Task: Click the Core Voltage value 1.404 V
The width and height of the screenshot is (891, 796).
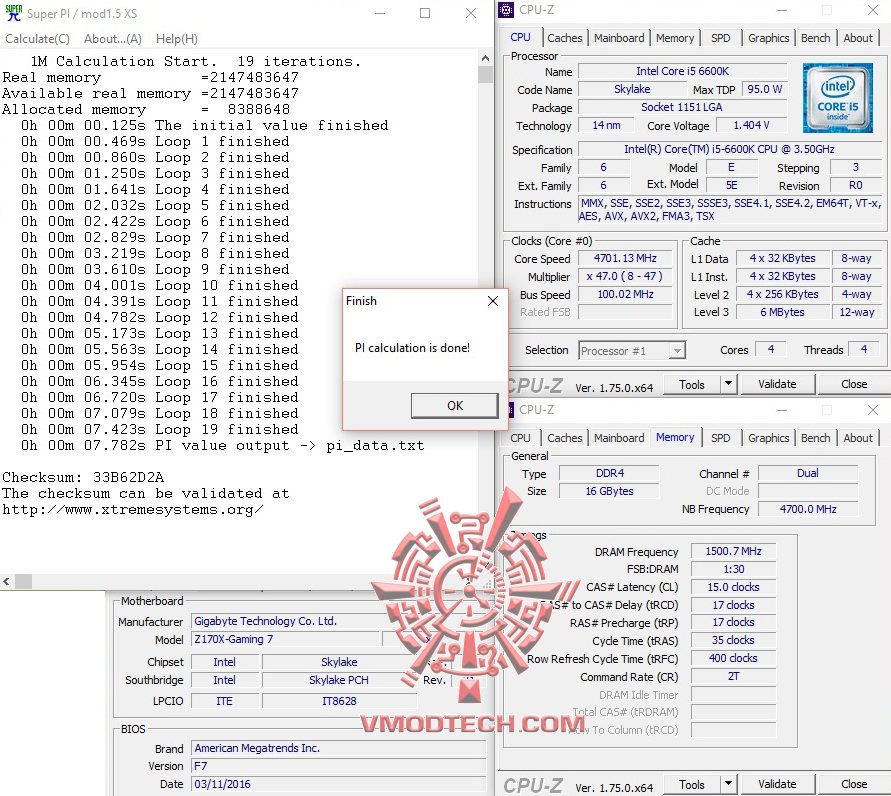Action: coord(751,125)
